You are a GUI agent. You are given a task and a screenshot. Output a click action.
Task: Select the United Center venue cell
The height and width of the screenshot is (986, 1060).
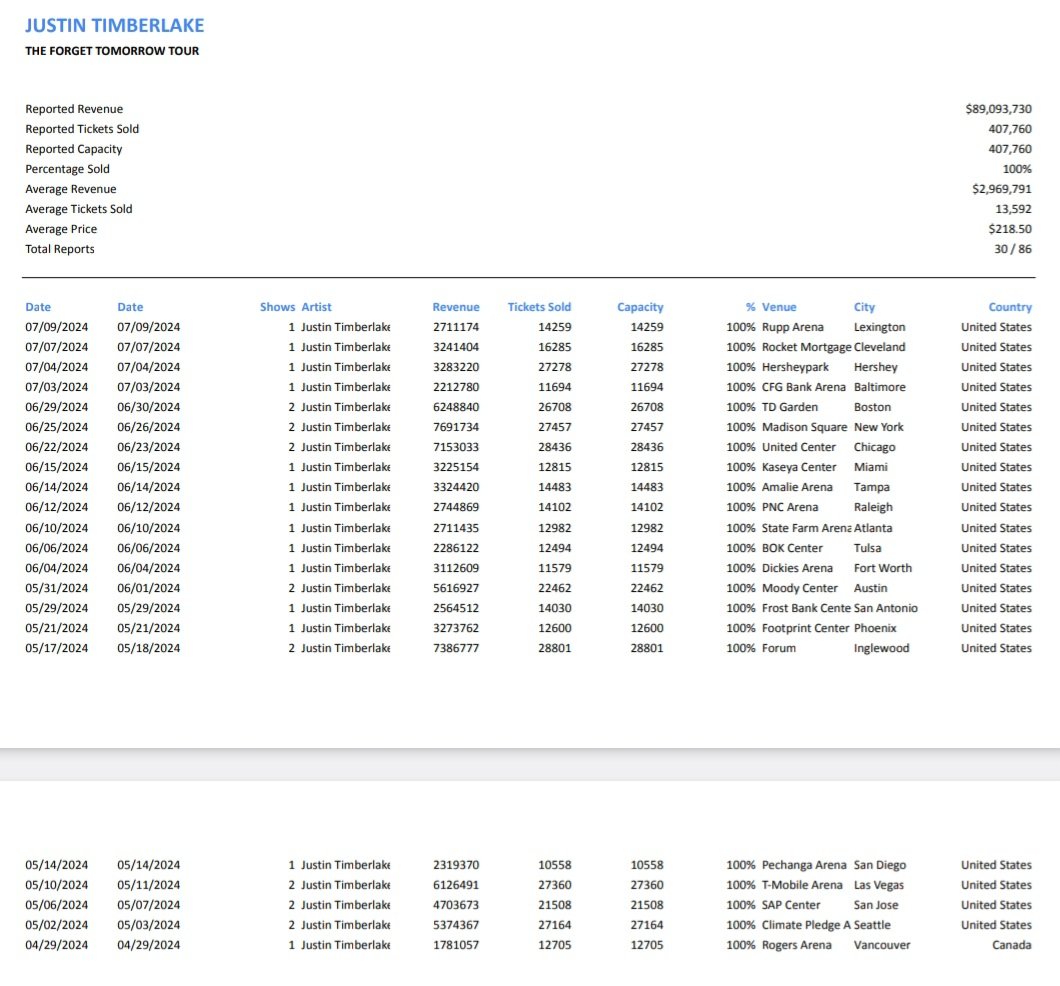click(x=798, y=447)
